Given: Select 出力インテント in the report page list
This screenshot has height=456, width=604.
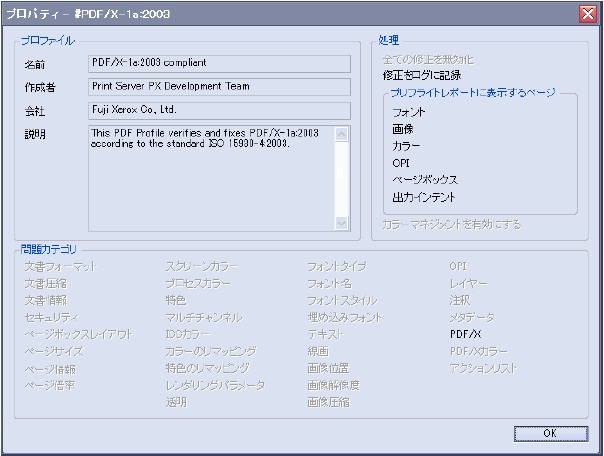Looking at the screenshot, I should pyautogui.click(x=425, y=197).
